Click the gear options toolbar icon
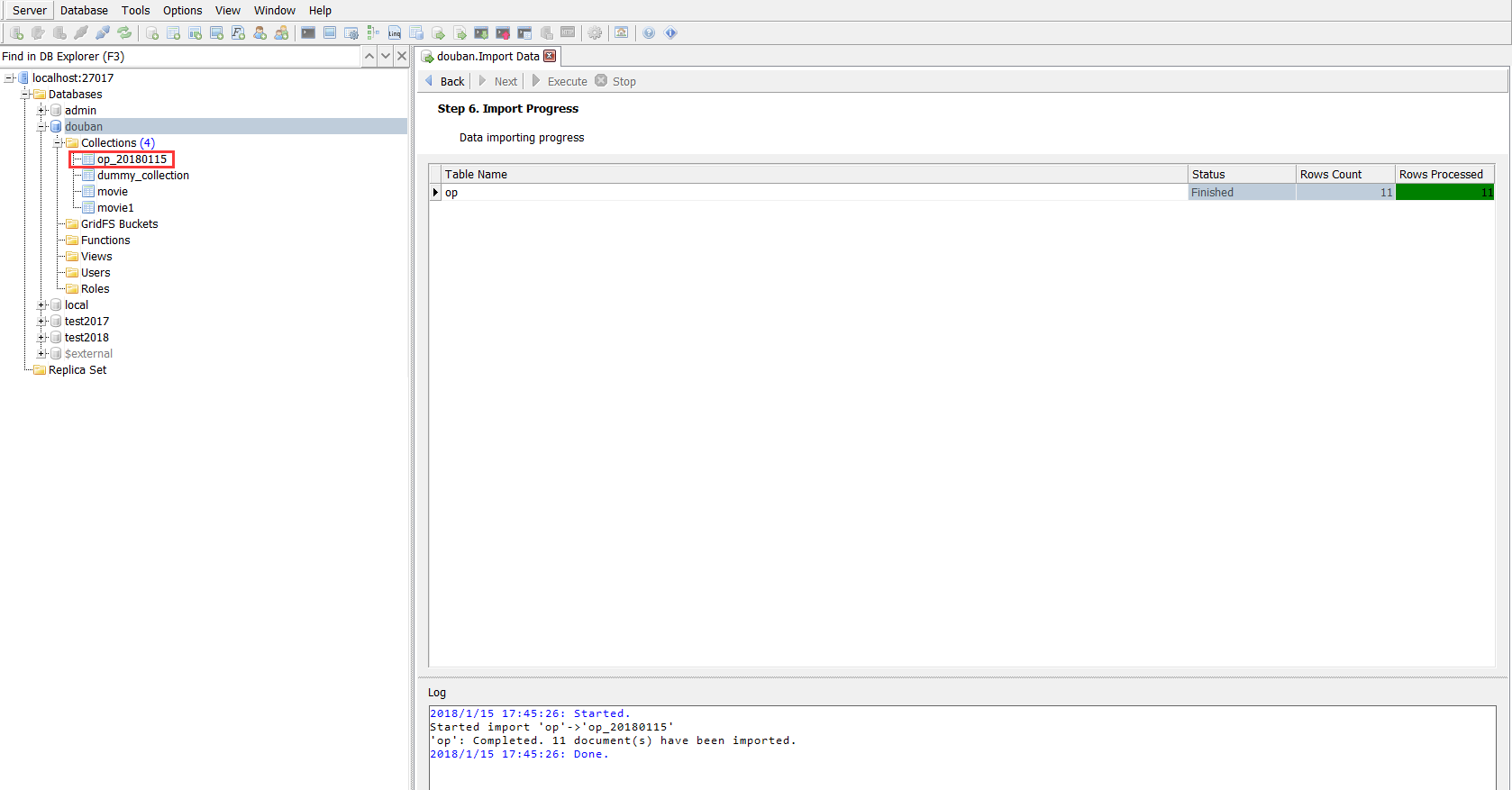The width and height of the screenshot is (1512, 790). pyautogui.click(x=595, y=33)
